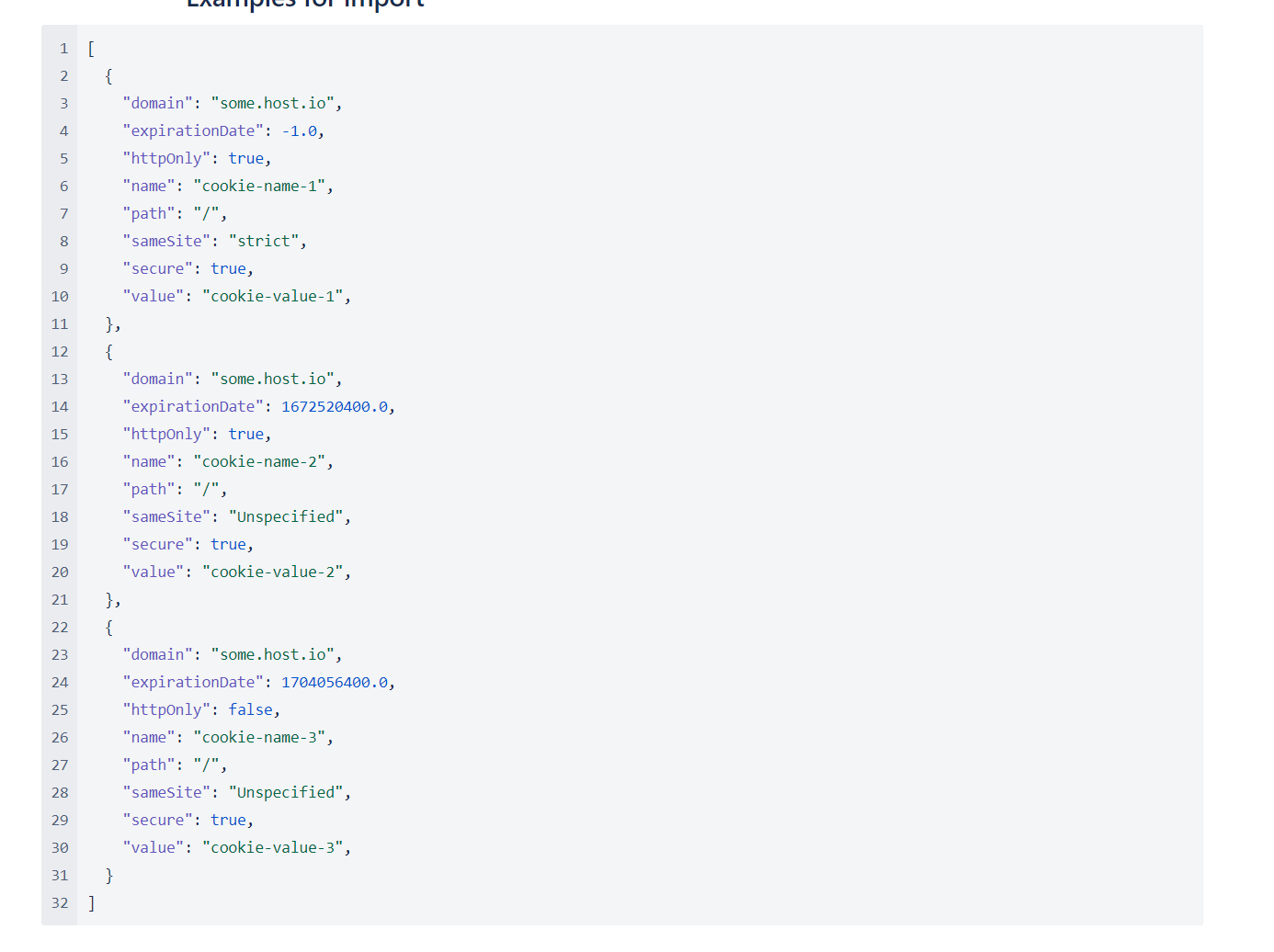The width and height of the screenshot is (1274, 952).
Task: Click the "cookie-value-2" string
Action: [273, 572]
